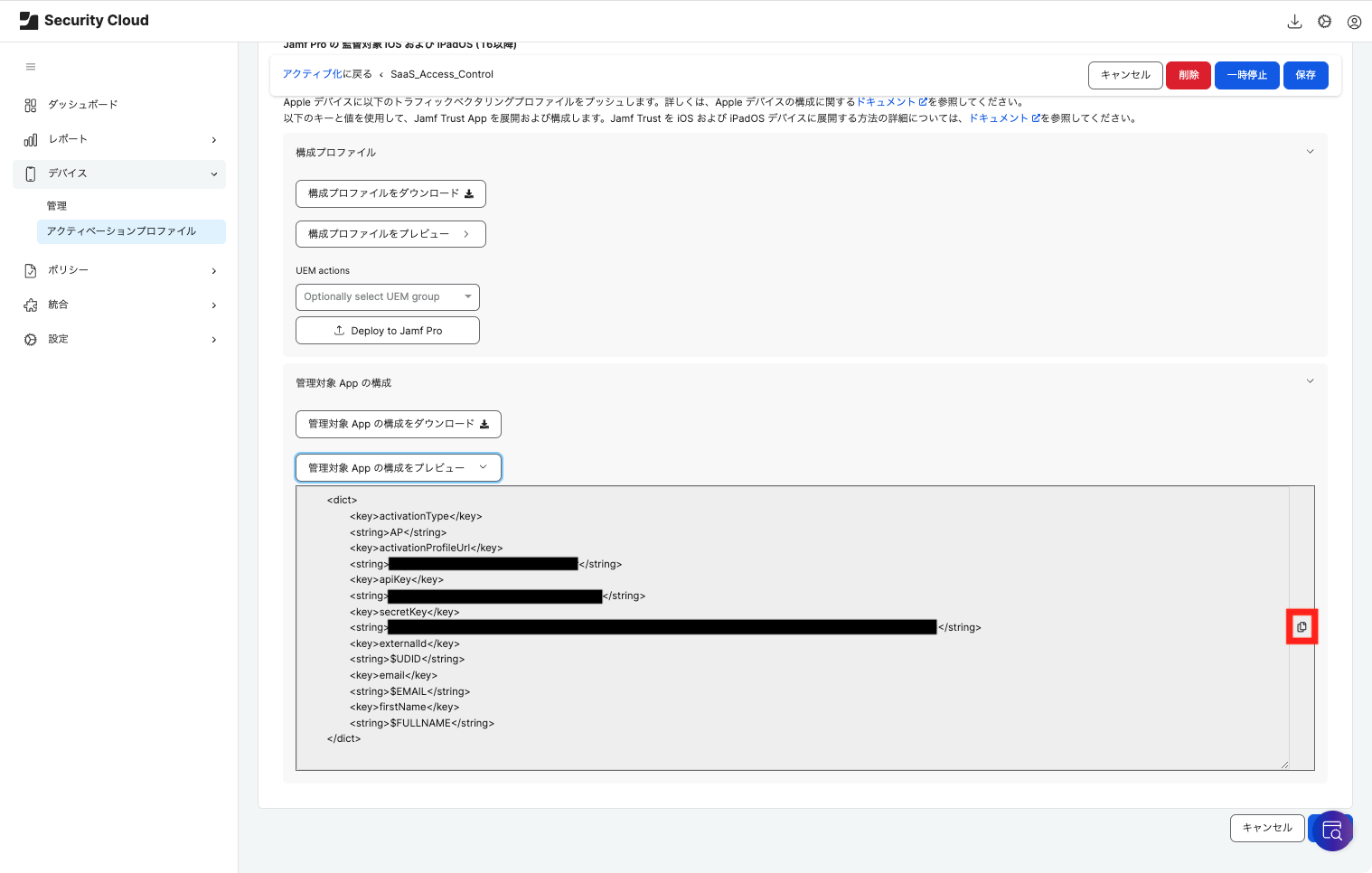Click the bottom キャンセル button

click(x=1267, y=828)
